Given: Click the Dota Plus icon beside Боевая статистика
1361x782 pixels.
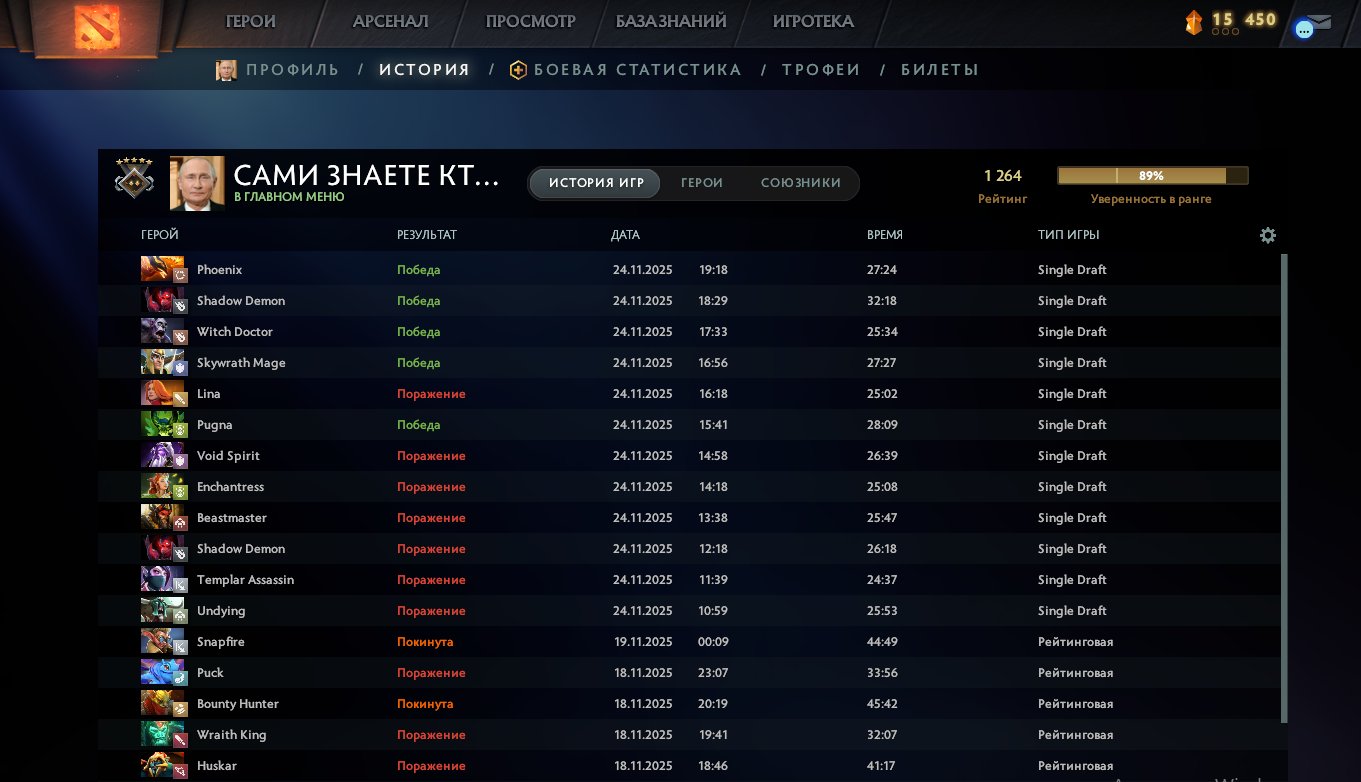Looking at the screenshot, I should tap(518, 70).
